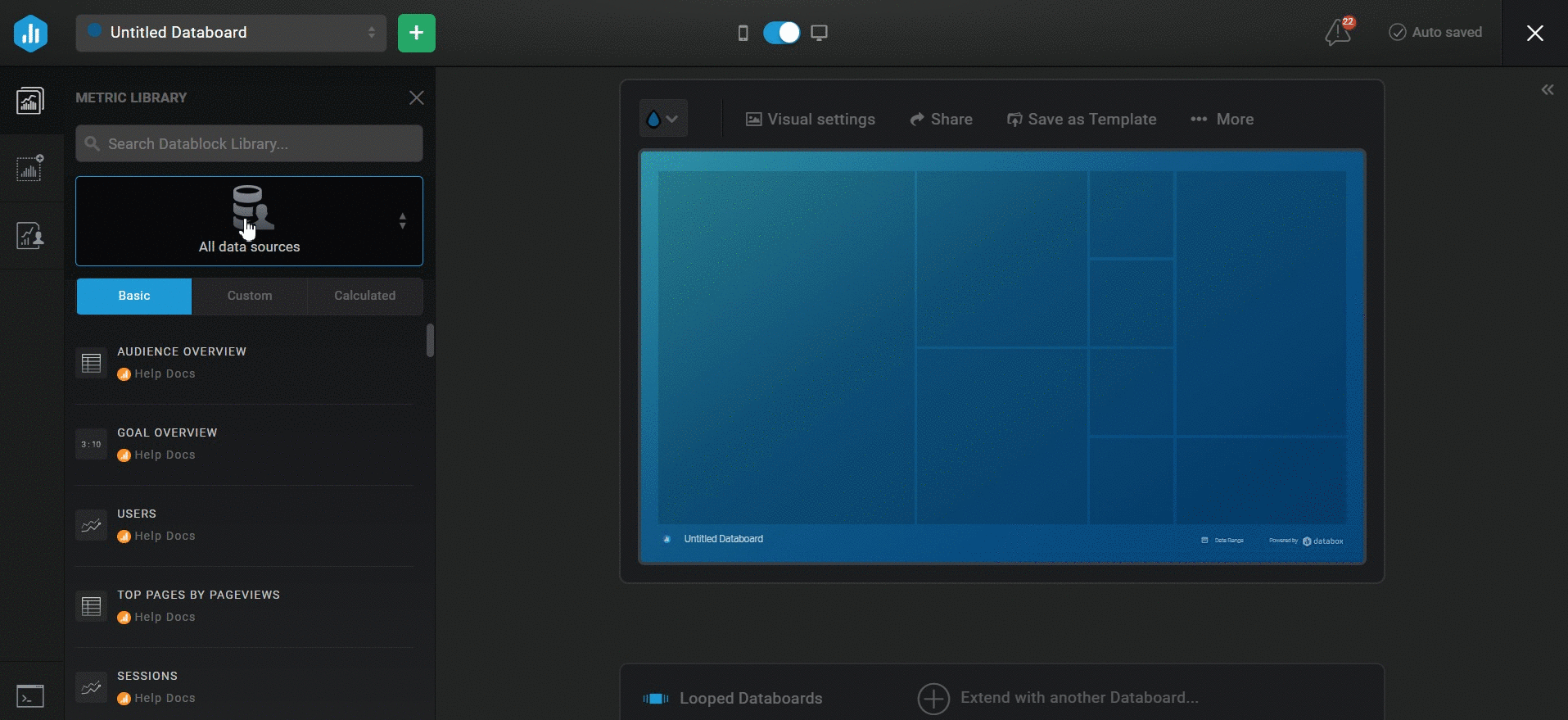Image resolution: width=1568 pixels, height=720 pixels.
Task: Click Extend with another Databoard plus
Action: point(933,699)
